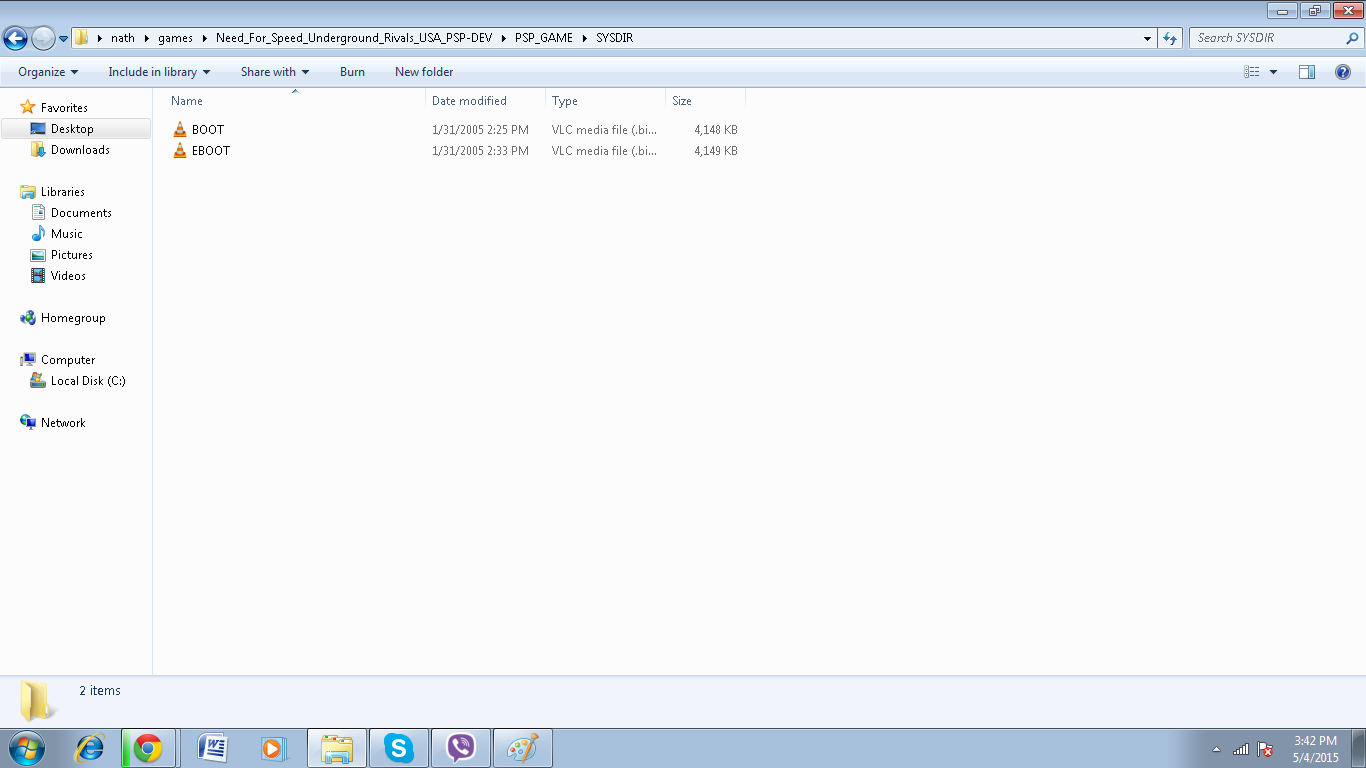1366x768 pixels.
Task: Open the Share with menu
Action: point(275,72)
